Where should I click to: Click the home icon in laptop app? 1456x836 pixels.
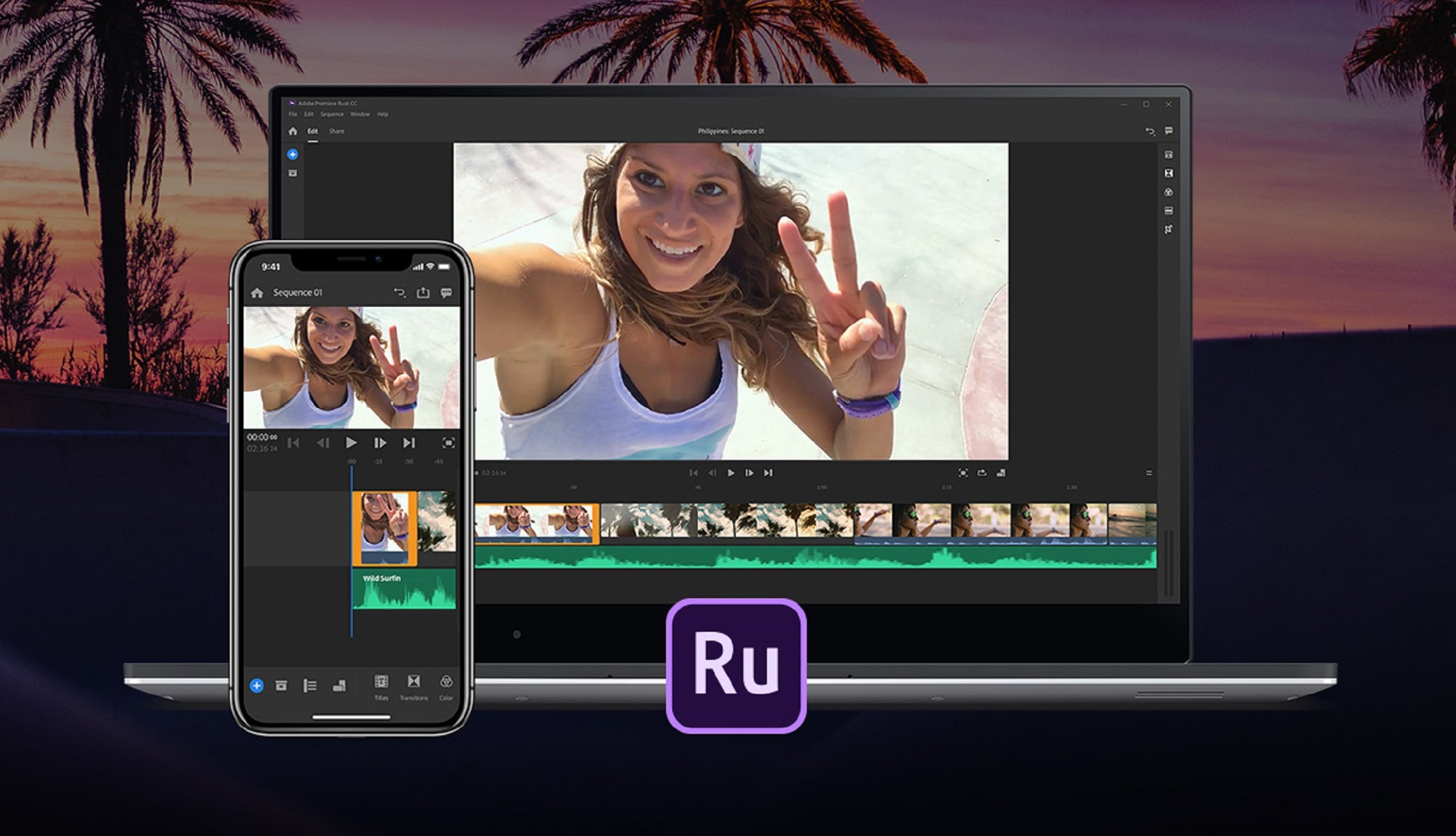pos(293,132)
